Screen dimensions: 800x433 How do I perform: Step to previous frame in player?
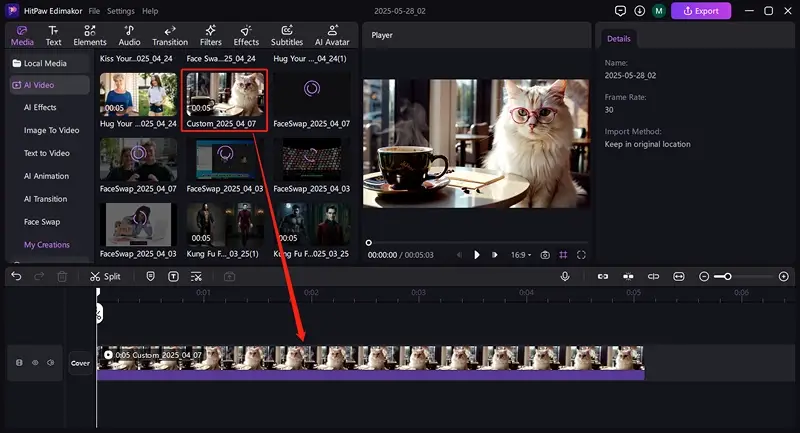coord(459,254)
